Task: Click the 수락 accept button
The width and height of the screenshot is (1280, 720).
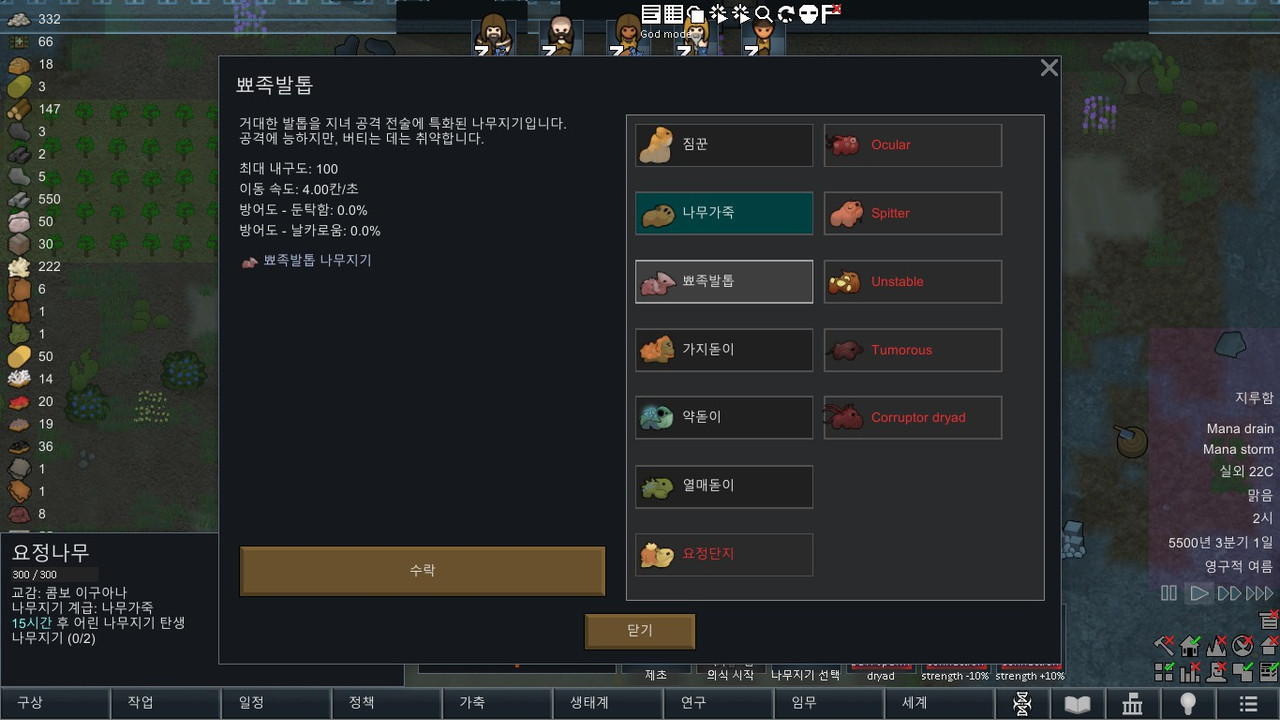Action: click(x=422, y=571)
